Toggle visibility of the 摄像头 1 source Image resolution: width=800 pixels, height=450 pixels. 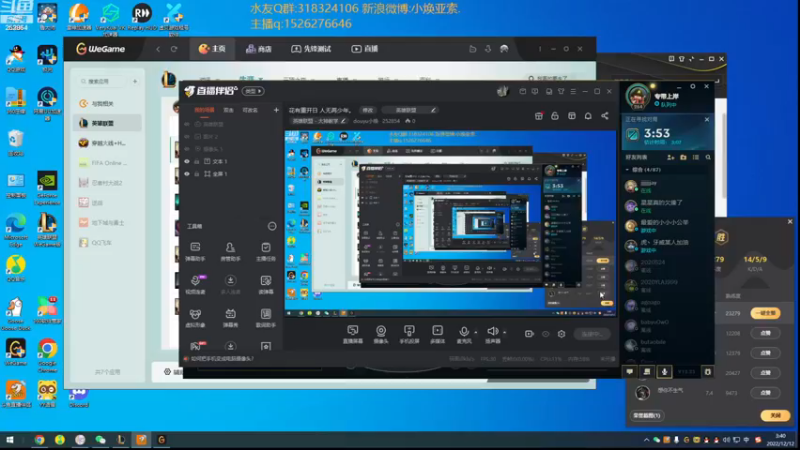(x=187, y=149)
